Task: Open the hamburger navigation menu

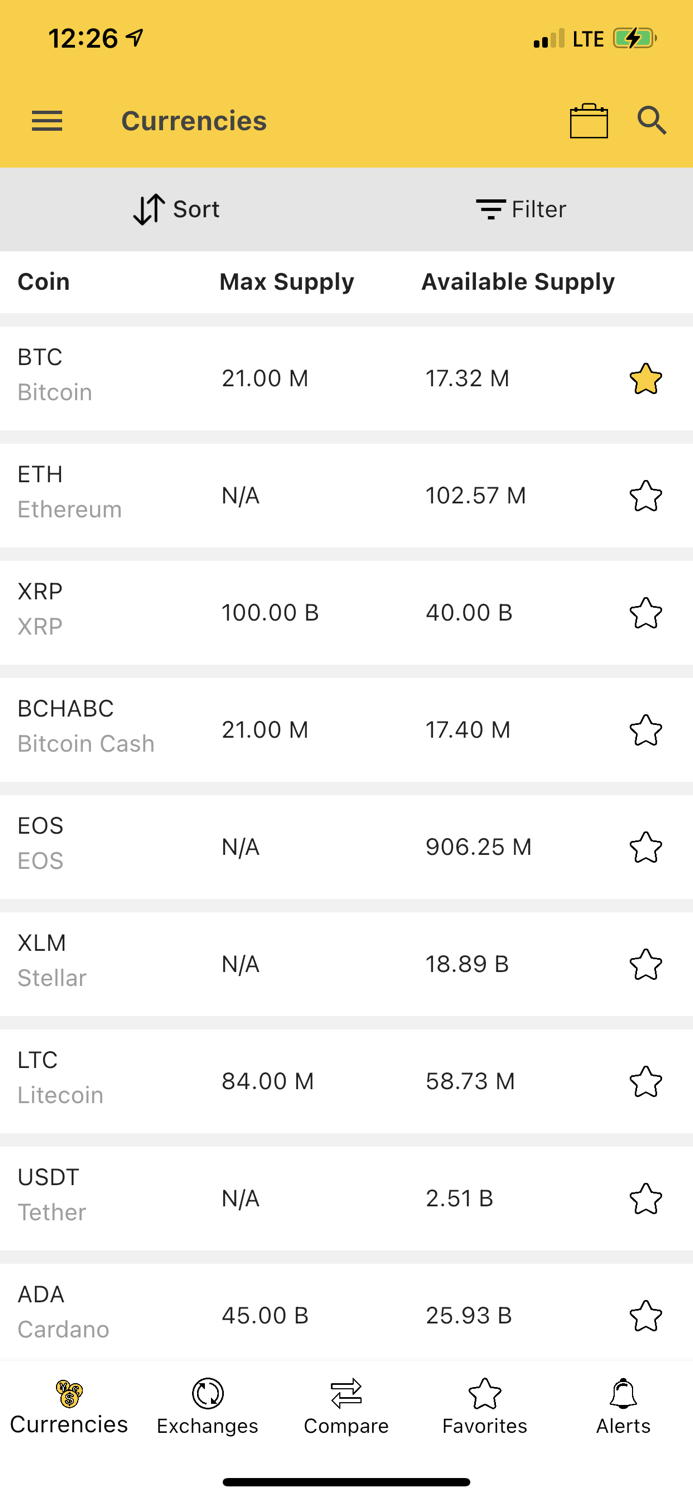Action: click(46, 120)
